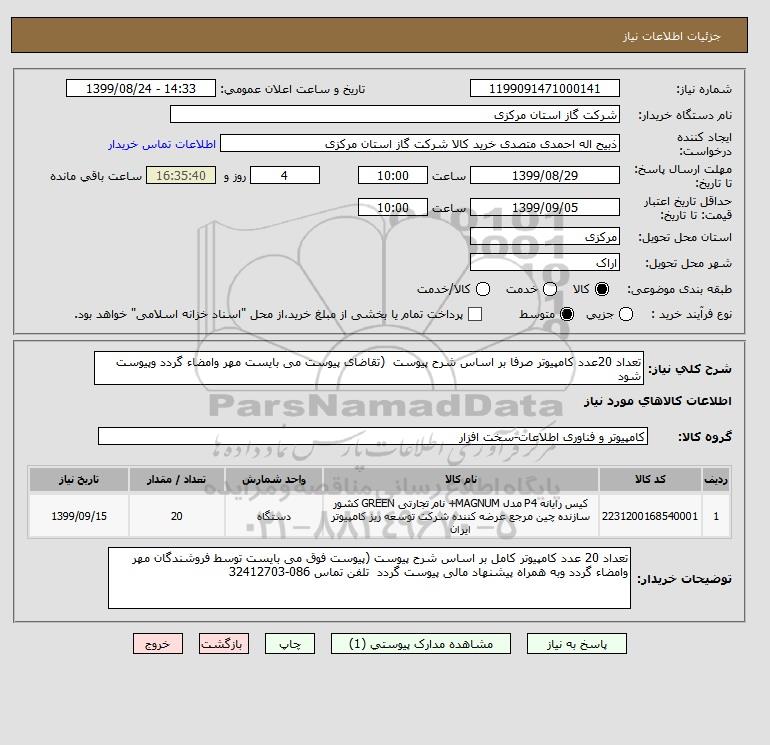Click product code 2231200168540001 cell
The width and height of the screenshot is (770, 745).
(x=650, y=516)
